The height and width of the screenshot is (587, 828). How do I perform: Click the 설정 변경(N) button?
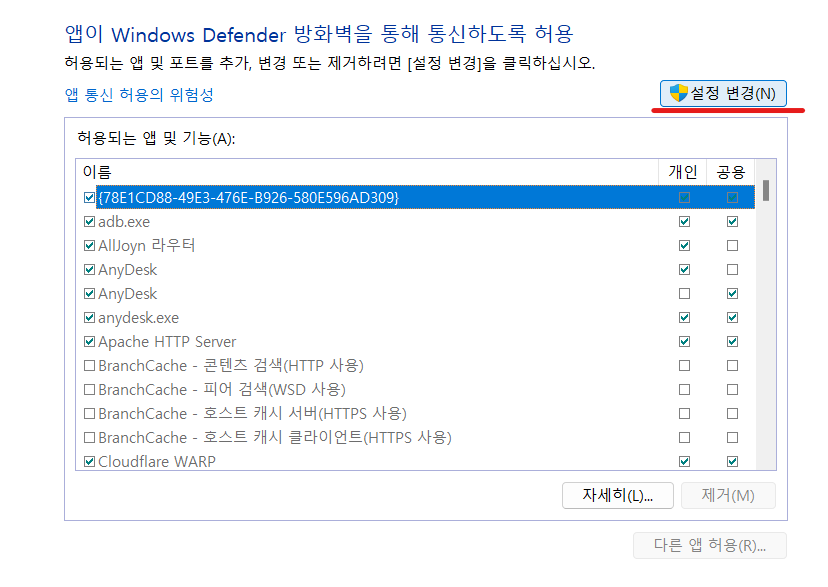[723, 93]
